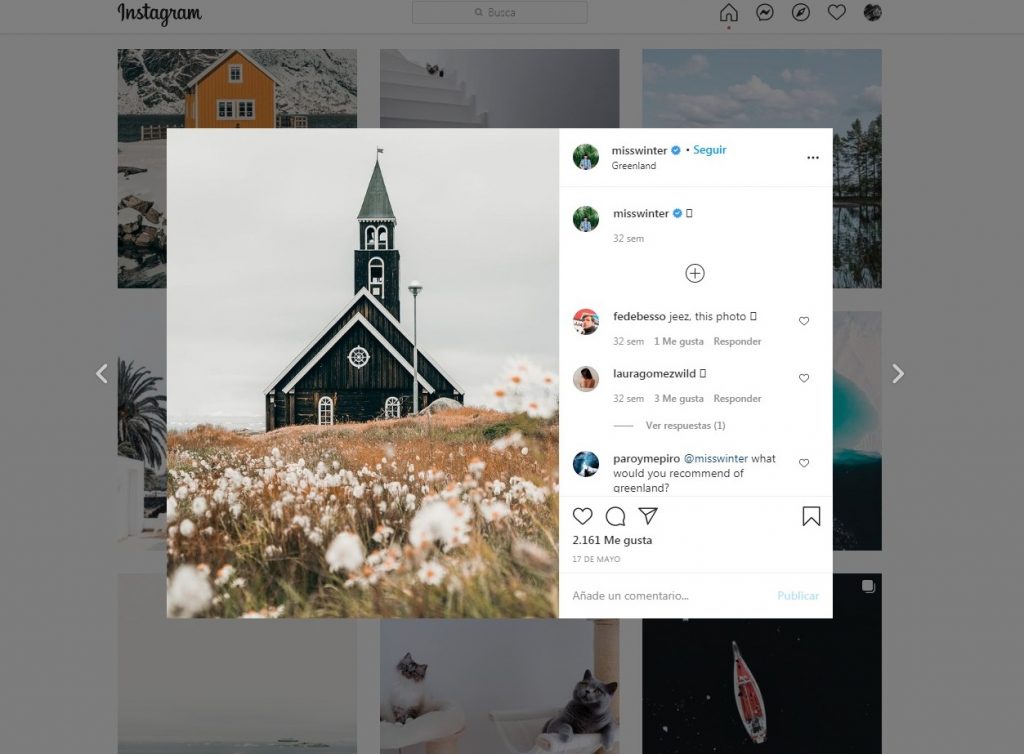
Task: Follow misswinter via the Seguir link
Action: 709,150
